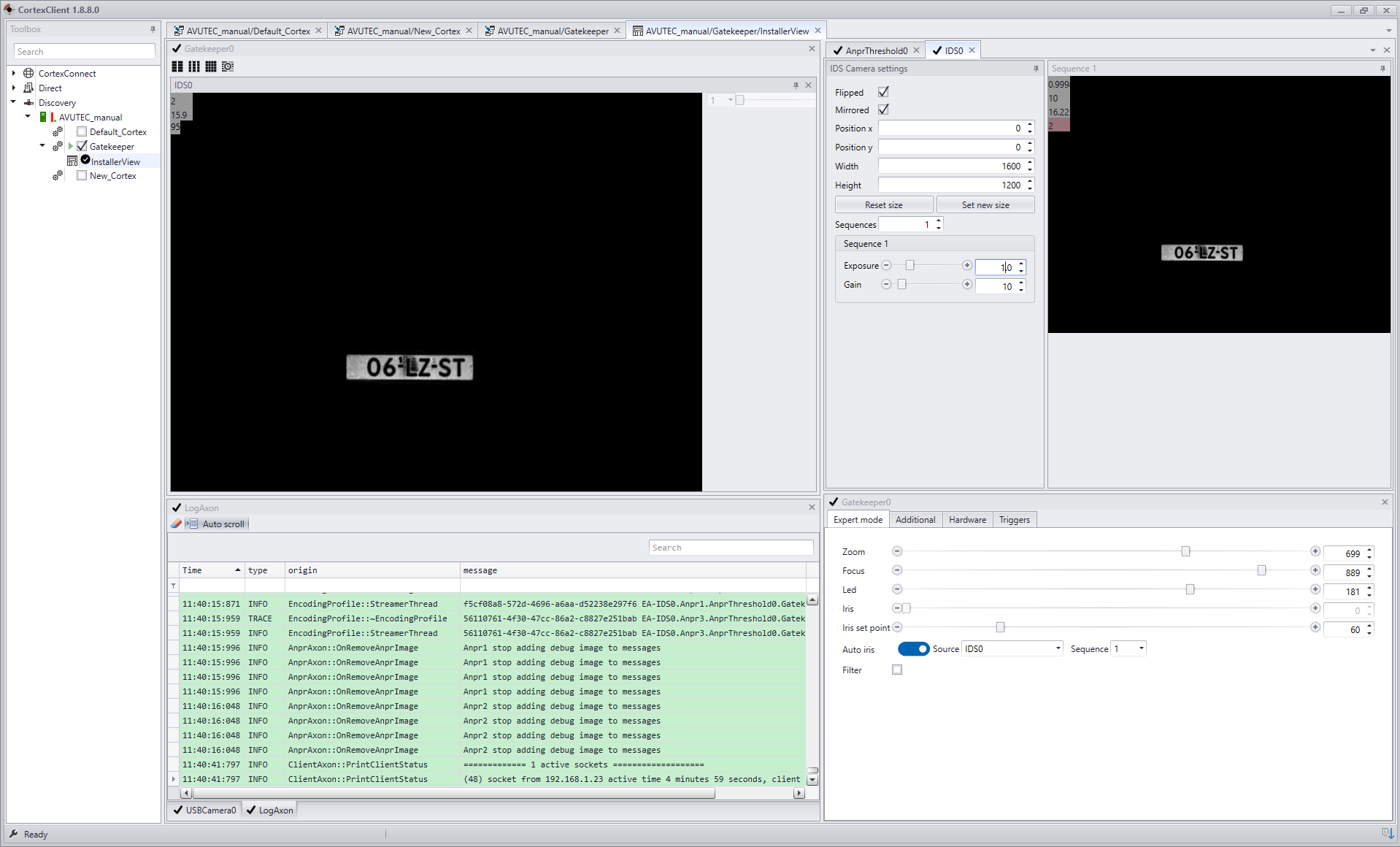The image size is (1400, 847).
Task: Click the gears icon next to Default_Cortex
Action: click(x=58, y=132)
